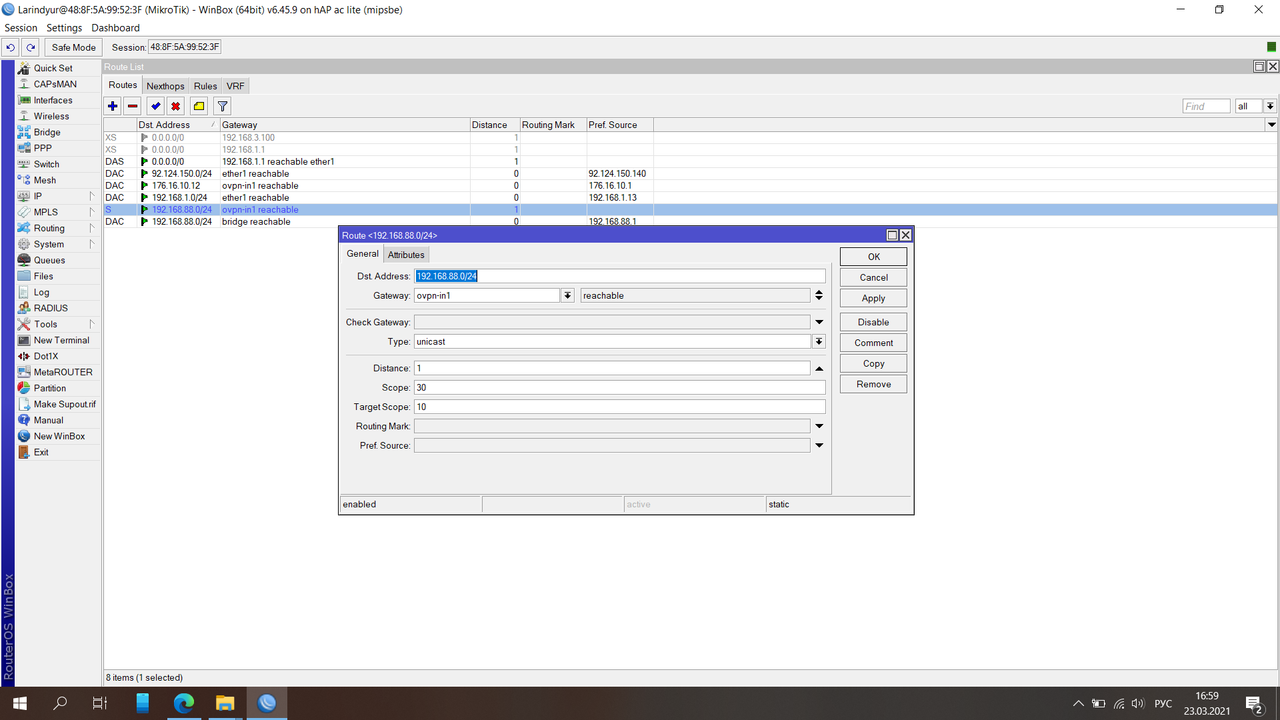Screen dimensions: 1280x720
Task: Disable the selected route with the red X icon
Action: (x=176, y=106)
